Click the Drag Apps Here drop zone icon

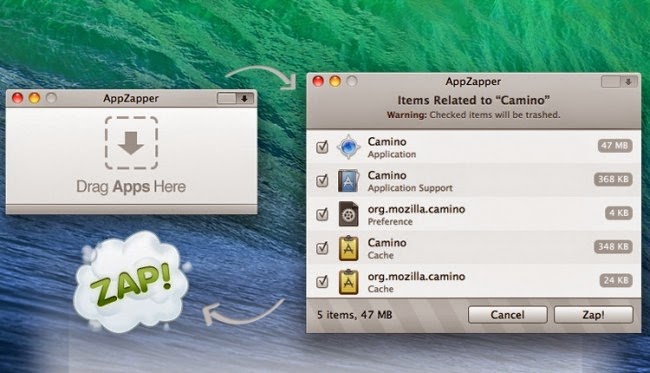click(131, 143)
